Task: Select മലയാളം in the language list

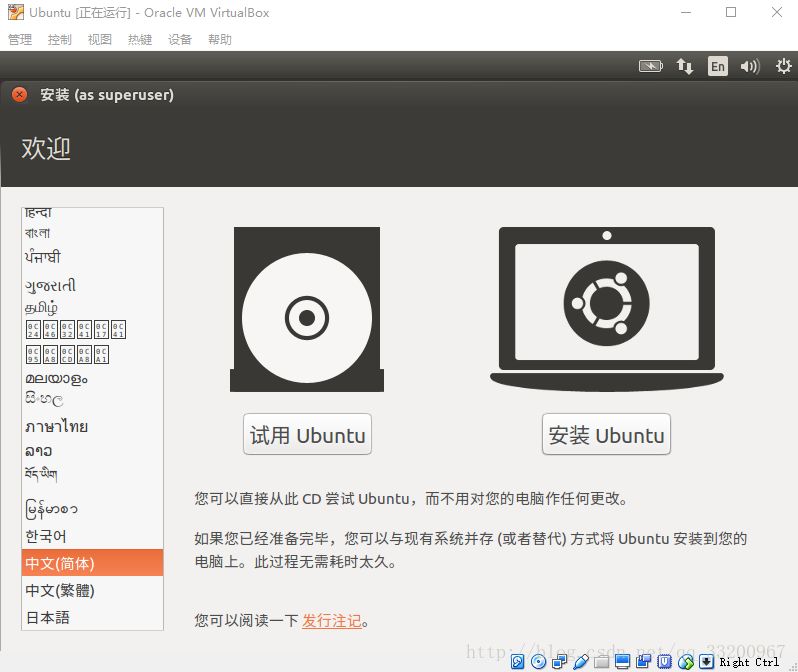Action: 92,378
